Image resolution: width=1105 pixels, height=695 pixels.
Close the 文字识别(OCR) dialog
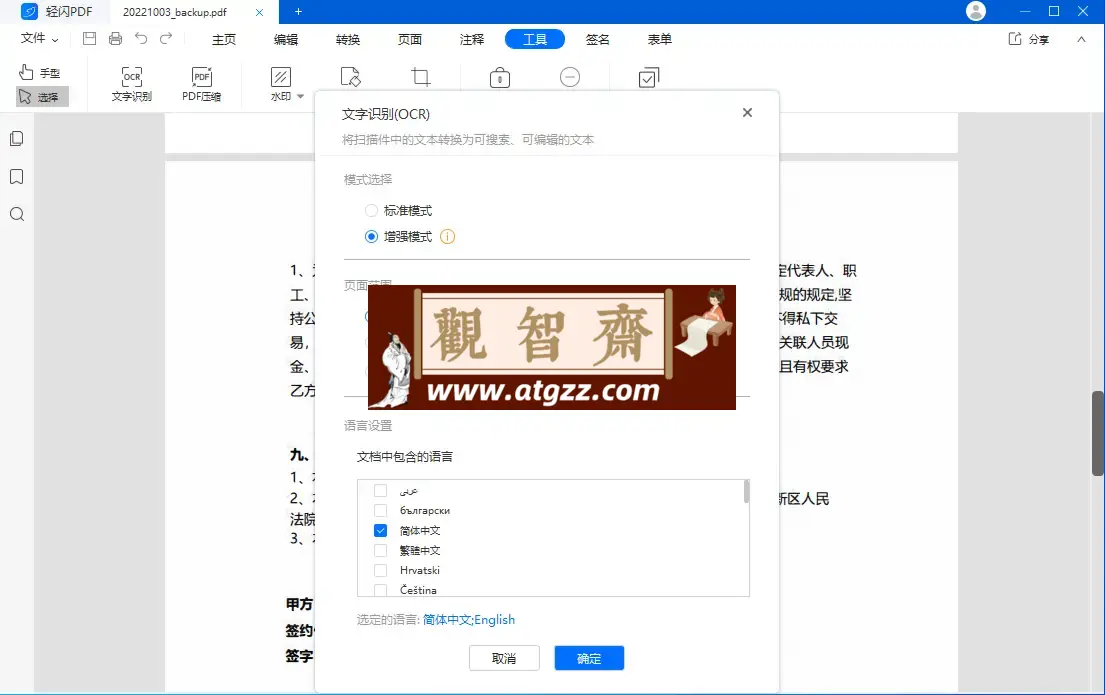point(748,113)
